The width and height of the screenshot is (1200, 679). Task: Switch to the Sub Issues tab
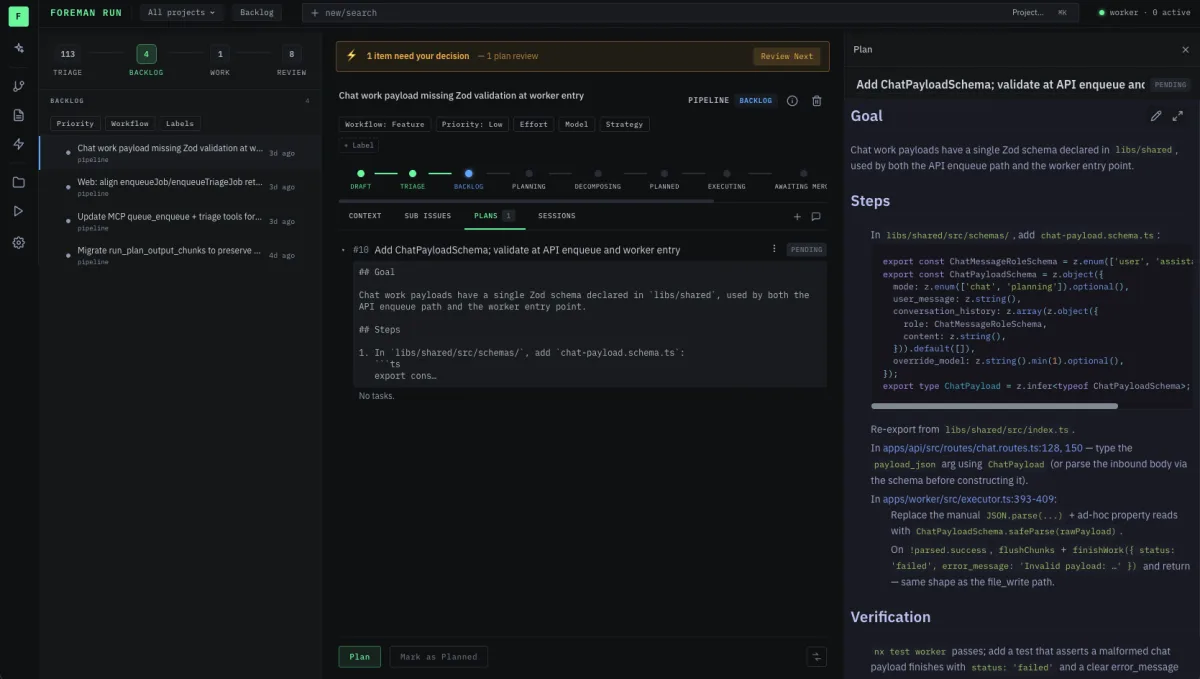point(427,216)
